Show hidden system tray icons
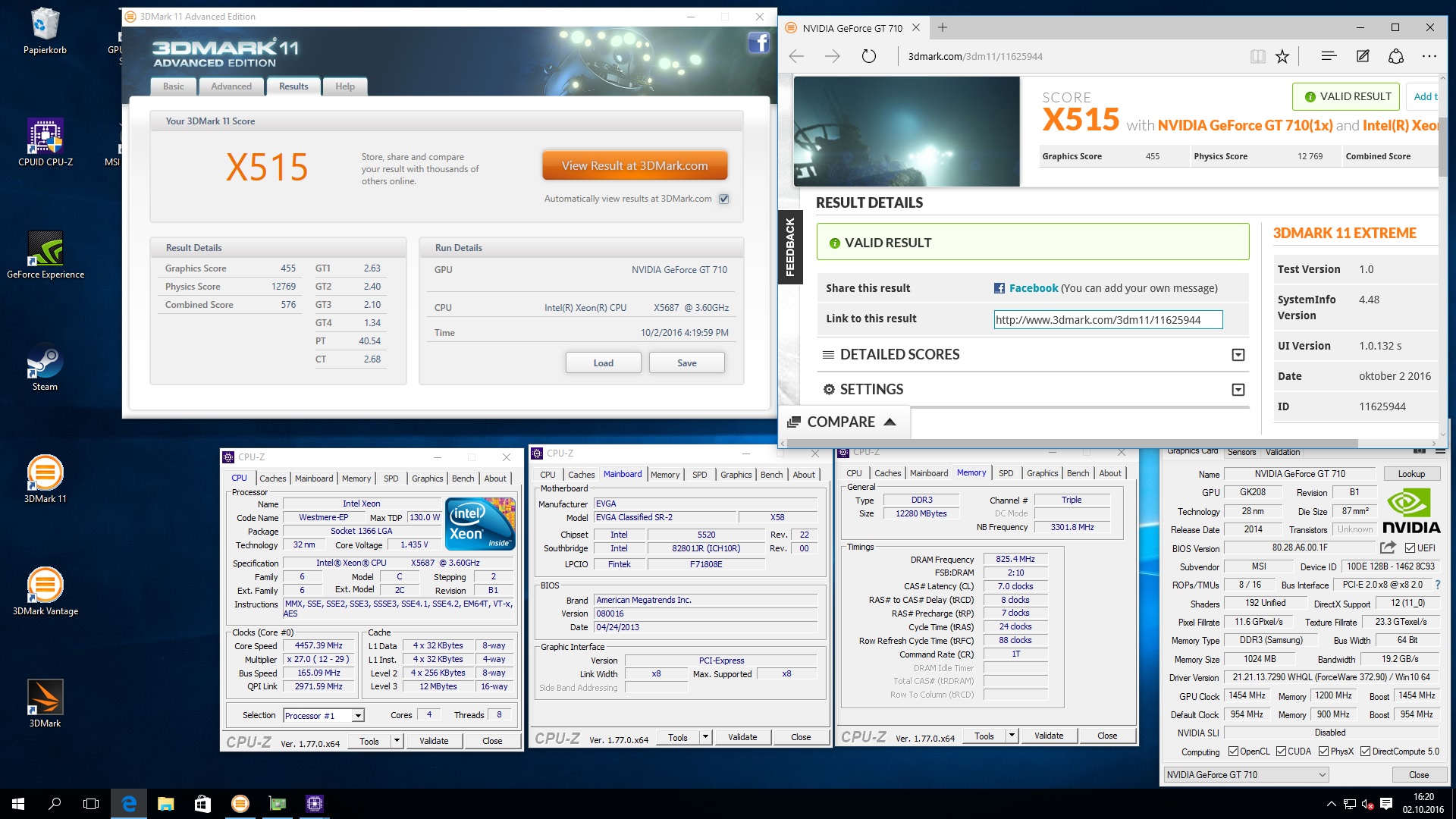This screenshot has height=819, width=1456. 1331,804
